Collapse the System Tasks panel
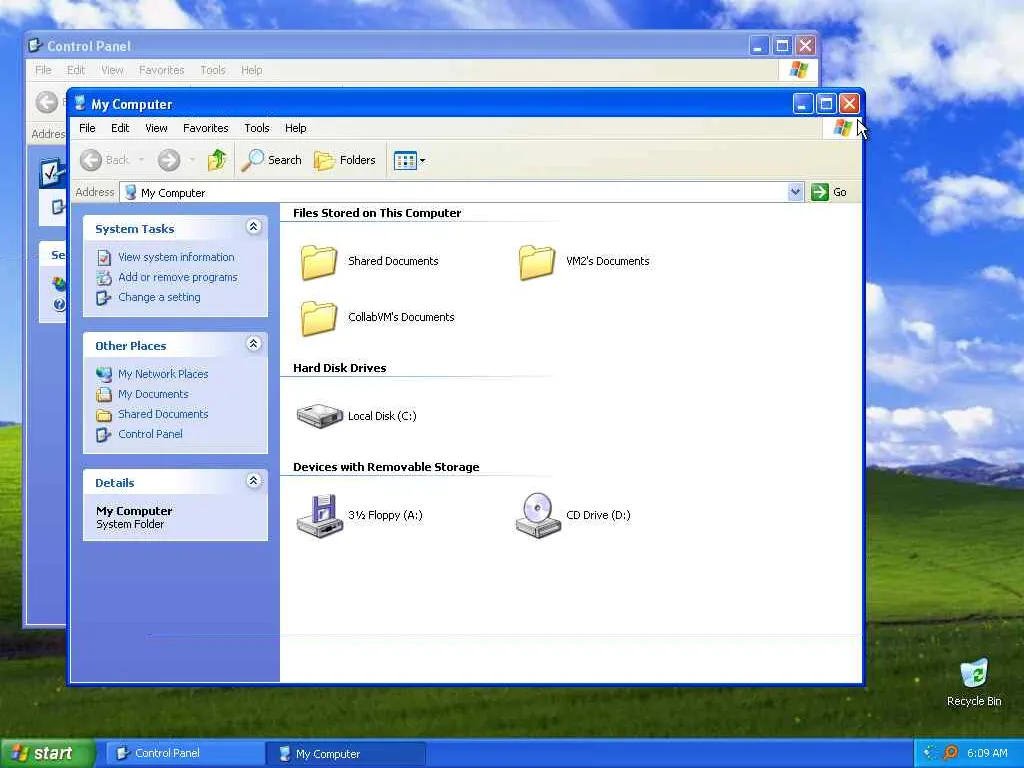The width and height of the screenshot is (1024, 768). (253, 227)
